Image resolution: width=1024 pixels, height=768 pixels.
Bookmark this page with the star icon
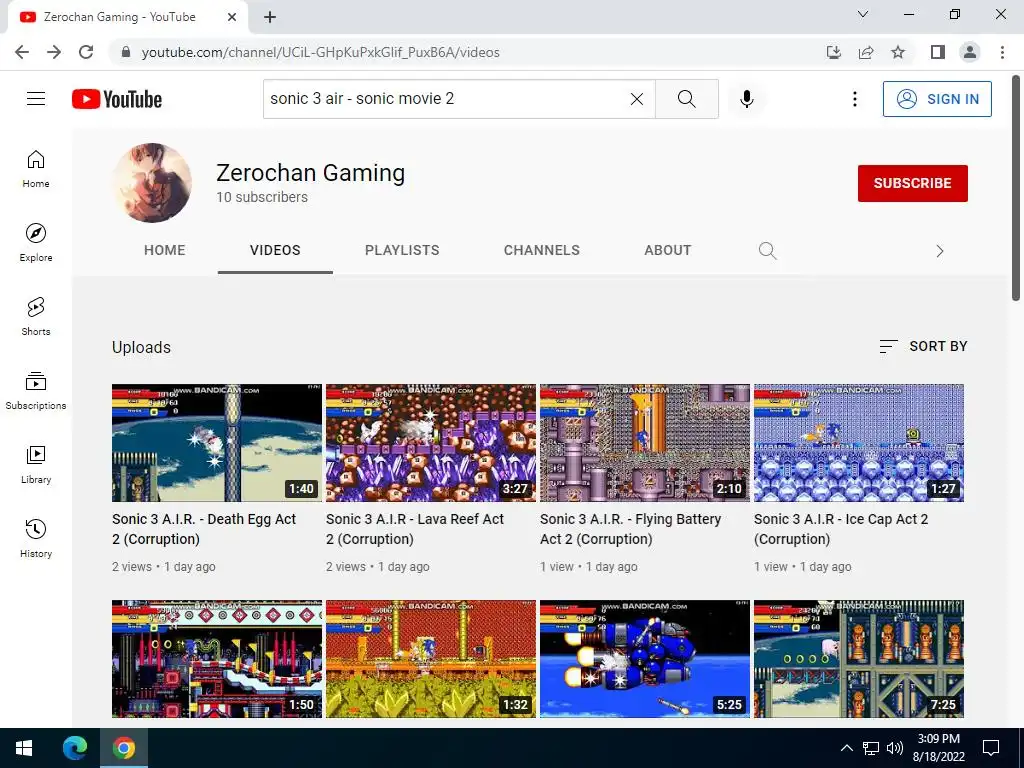coord(898,52)
